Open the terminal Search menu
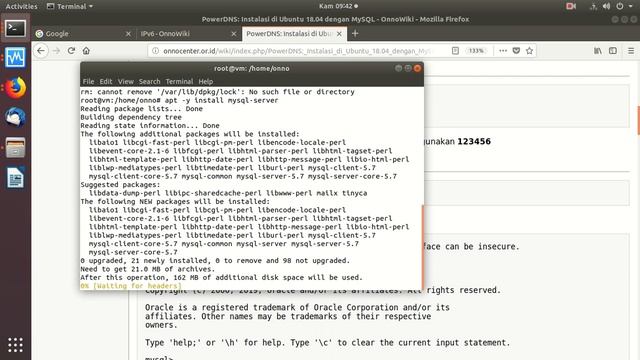The width and height of the screenshot is (640, 360). (x=149, y=81)
